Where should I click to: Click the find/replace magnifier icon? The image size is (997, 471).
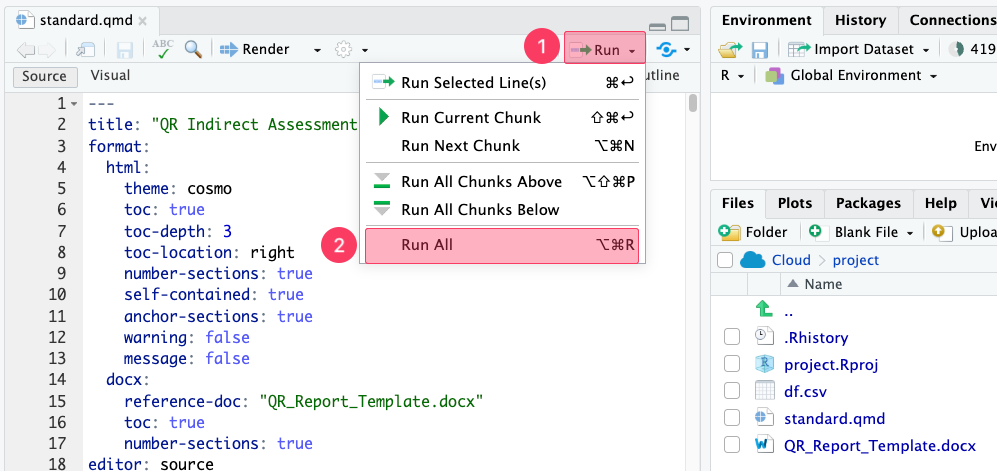193,49
